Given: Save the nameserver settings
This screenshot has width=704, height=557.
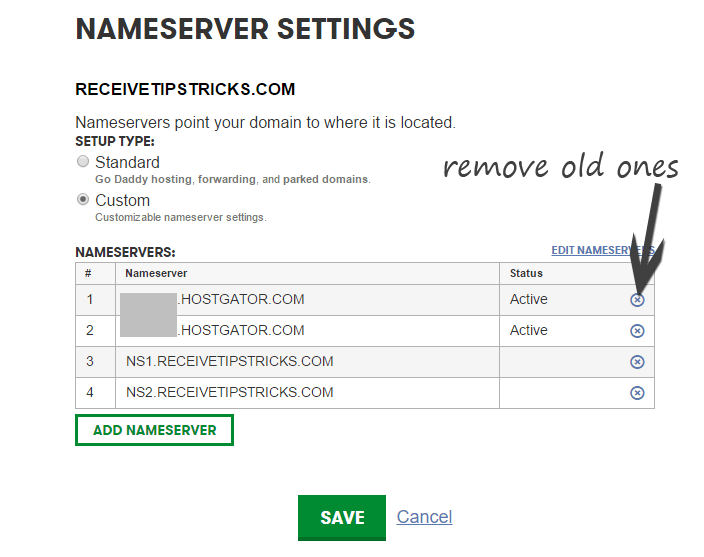Looking at the screenshot, I should pos(342,518).
